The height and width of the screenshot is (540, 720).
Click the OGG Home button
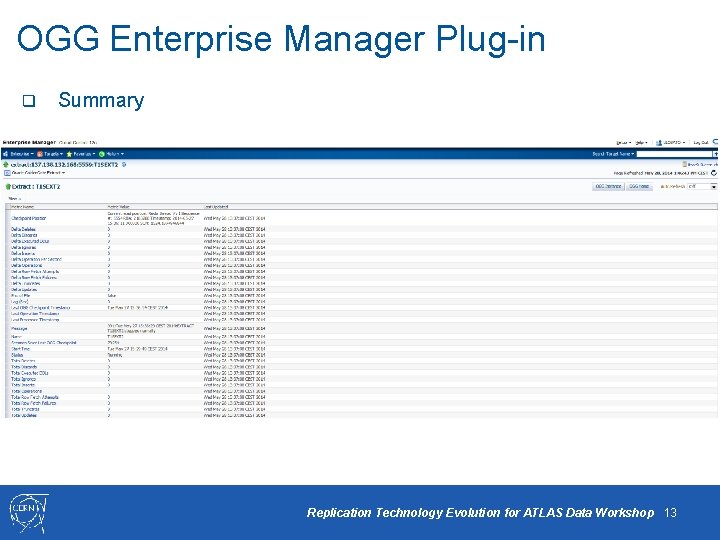639,186
